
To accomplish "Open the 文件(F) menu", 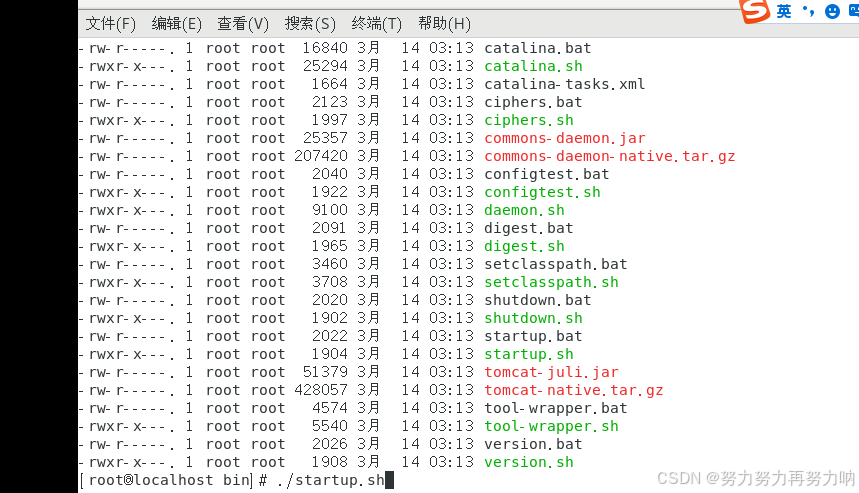I will (111, 24).
